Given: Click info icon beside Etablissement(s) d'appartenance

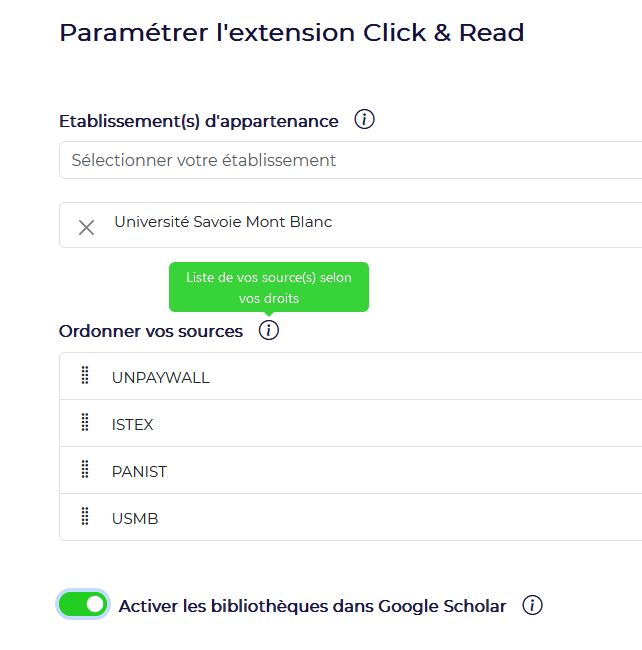Looking at the screenshot, I should click(x=364, y=119).
